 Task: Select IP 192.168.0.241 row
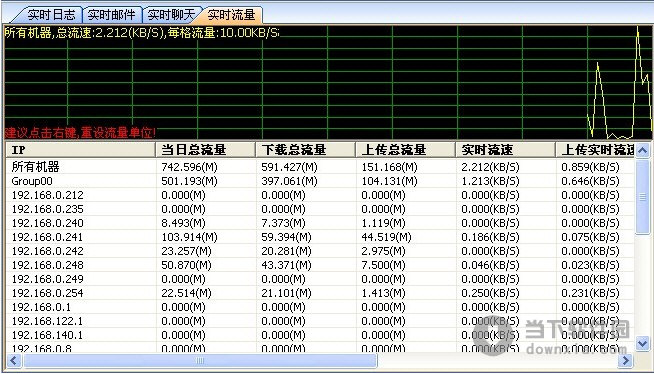[x=320, y=237]
